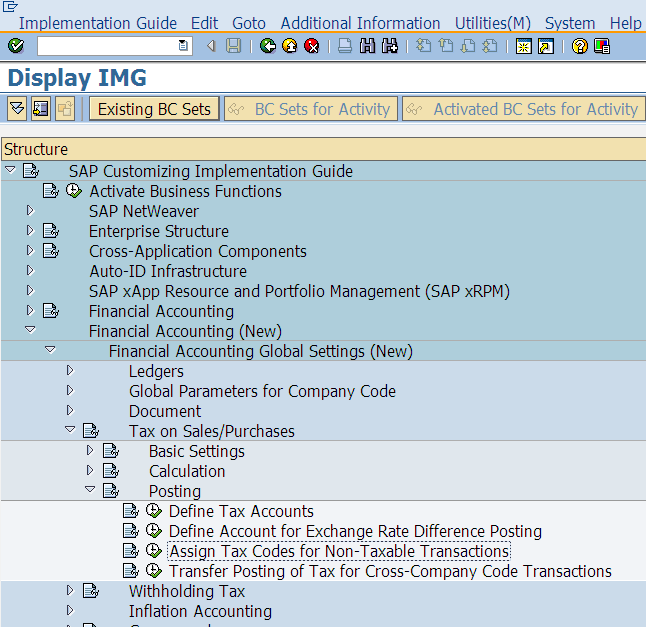Viewport: 646px width, 627px height.
Task: Click Activated BC Sets for Activity button
Action: pyautogui.click(x=524, y=109)
